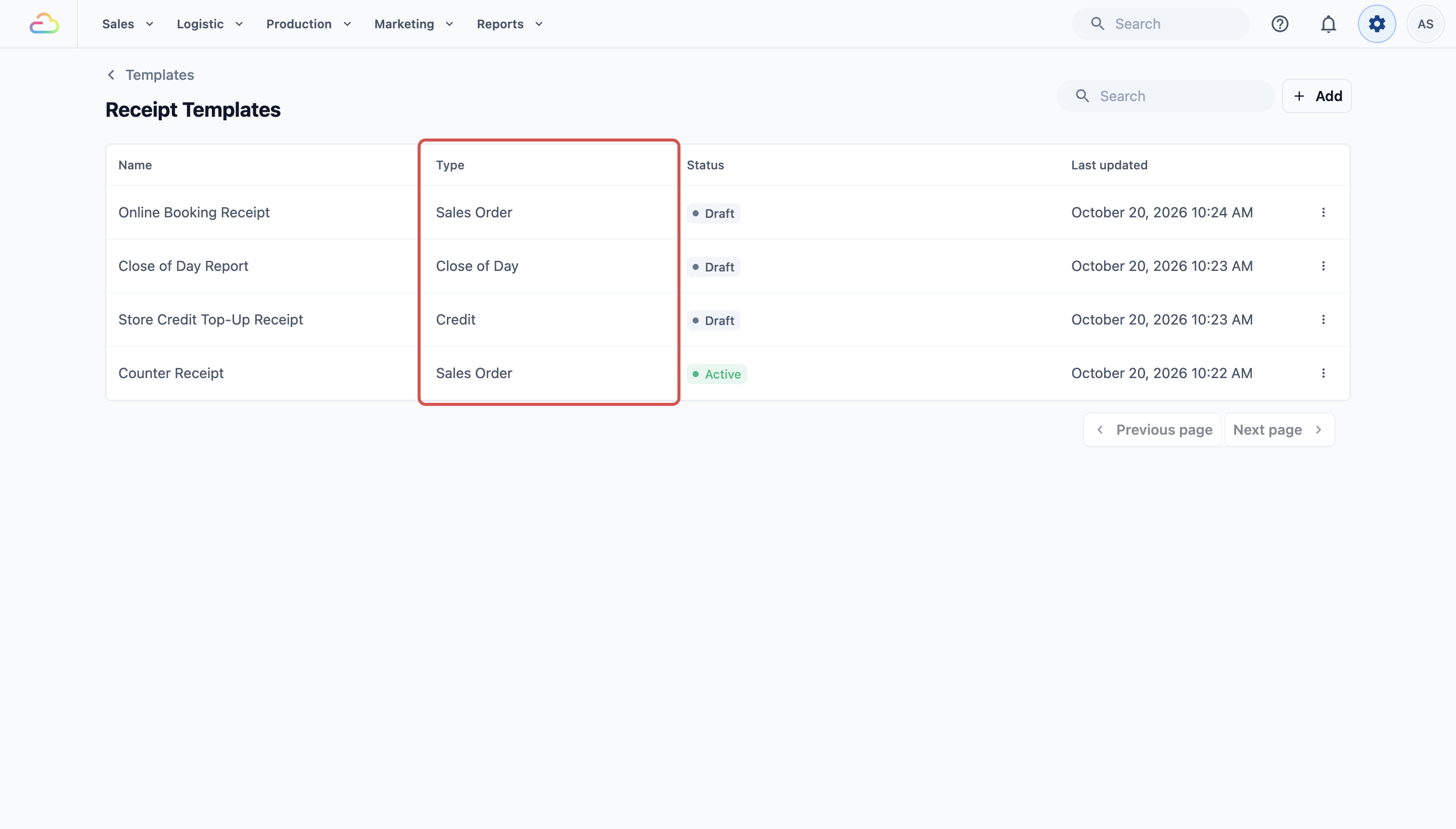This screenshot has height=829, width=1456.
Task: Open row options for Counter Receipt
Action: pyautogui.click(x=1323, y=373)
